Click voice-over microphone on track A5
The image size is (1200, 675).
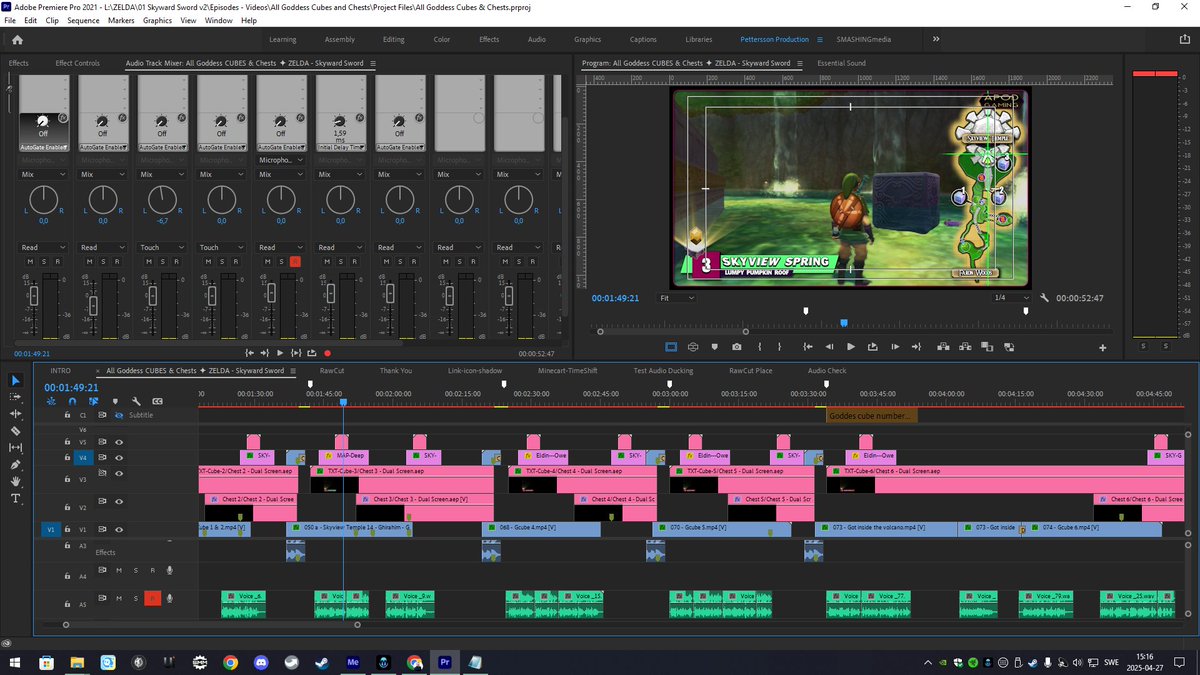(x=169, y=598)
